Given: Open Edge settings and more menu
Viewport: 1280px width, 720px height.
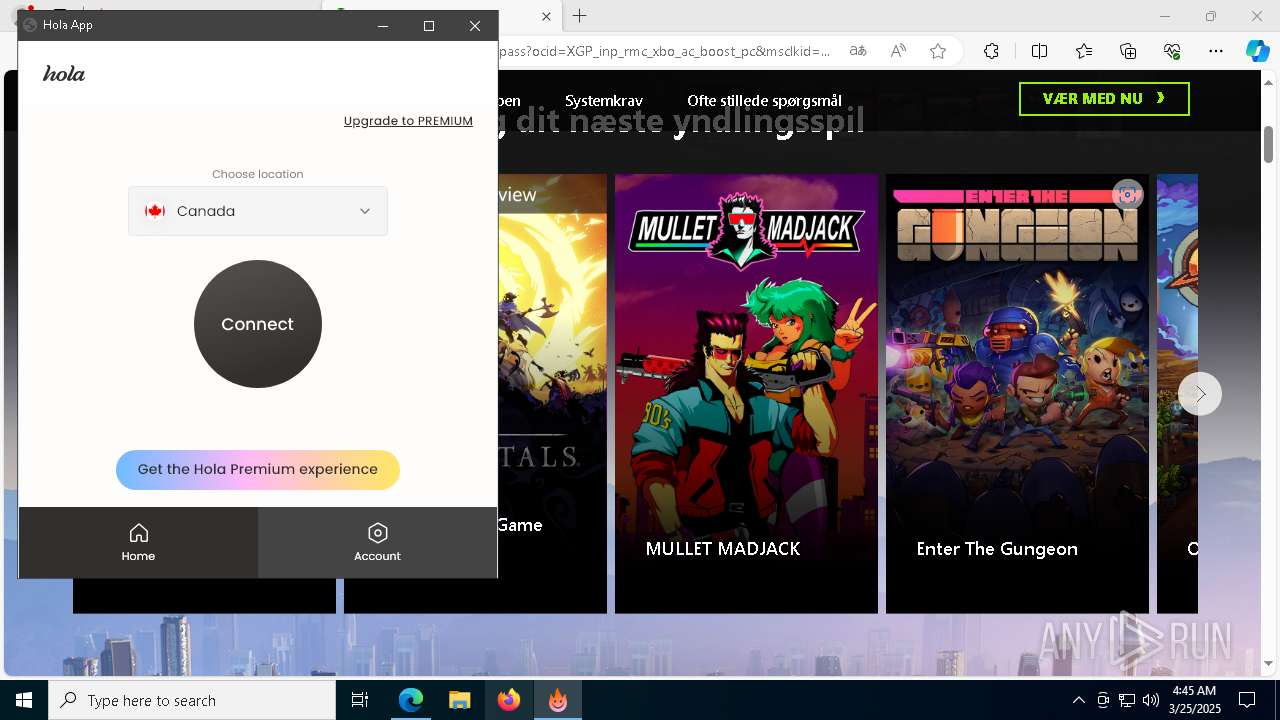Looking at the screenshot, I should 1216,51.
